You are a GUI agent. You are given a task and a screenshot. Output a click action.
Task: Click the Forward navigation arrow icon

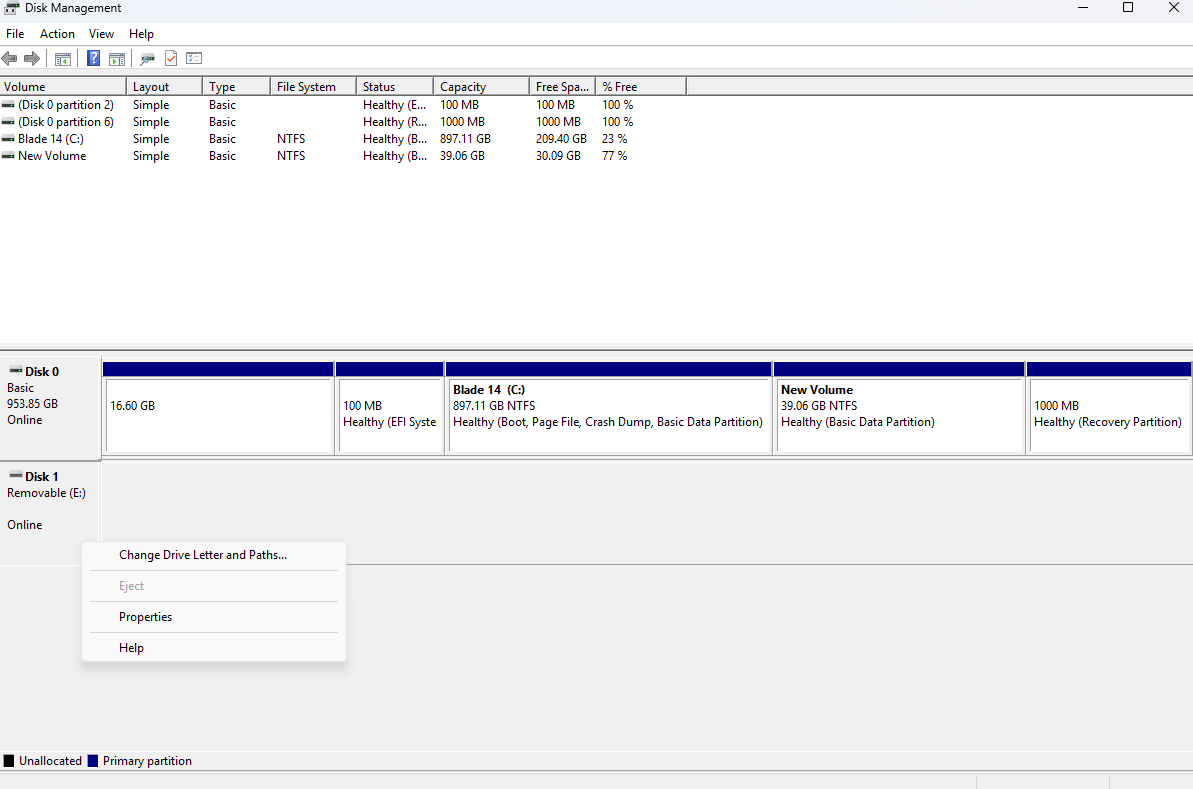[31, 57]
